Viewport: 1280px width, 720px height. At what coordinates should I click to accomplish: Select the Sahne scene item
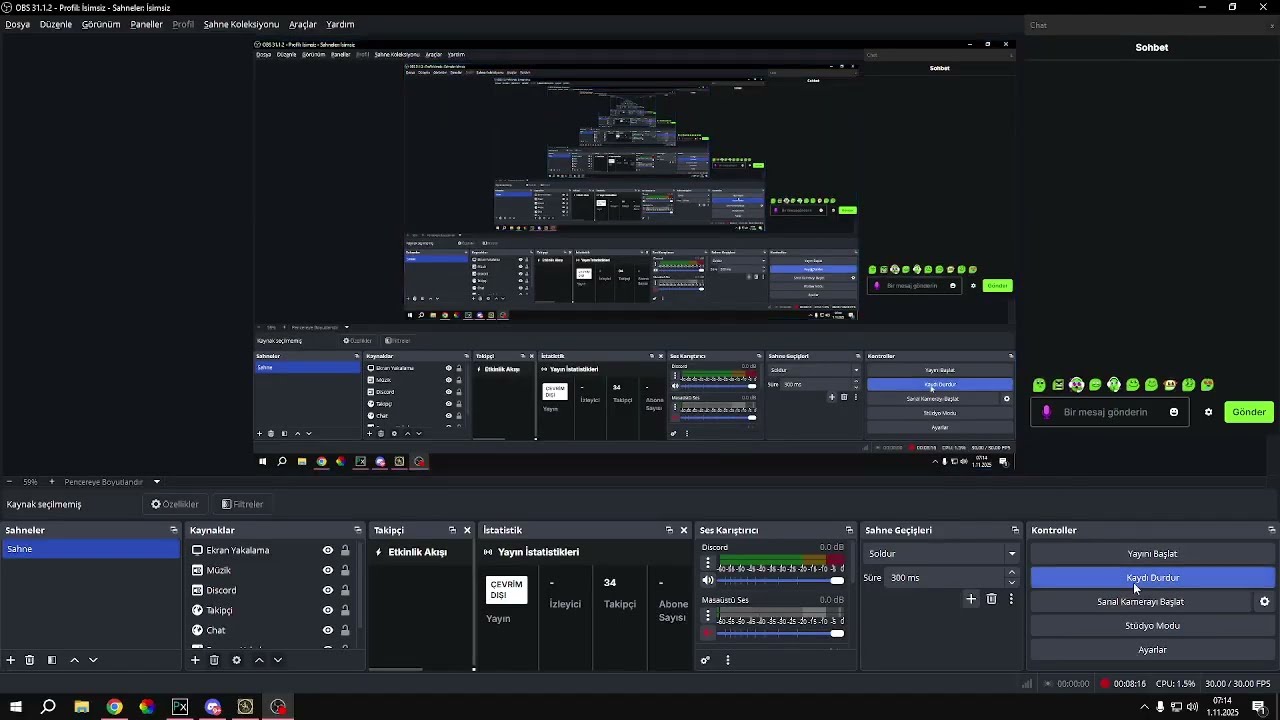click(x=91, y=549)
